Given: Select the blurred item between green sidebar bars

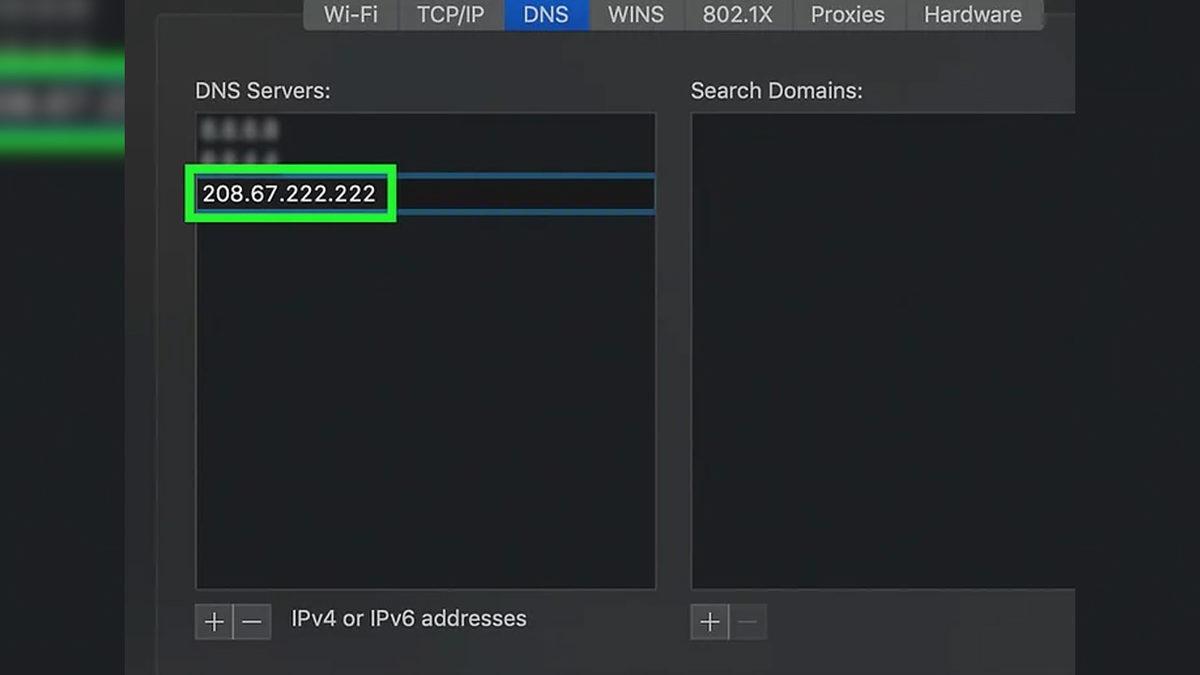Looking at the screenshot, I should (x=60, y=103).
